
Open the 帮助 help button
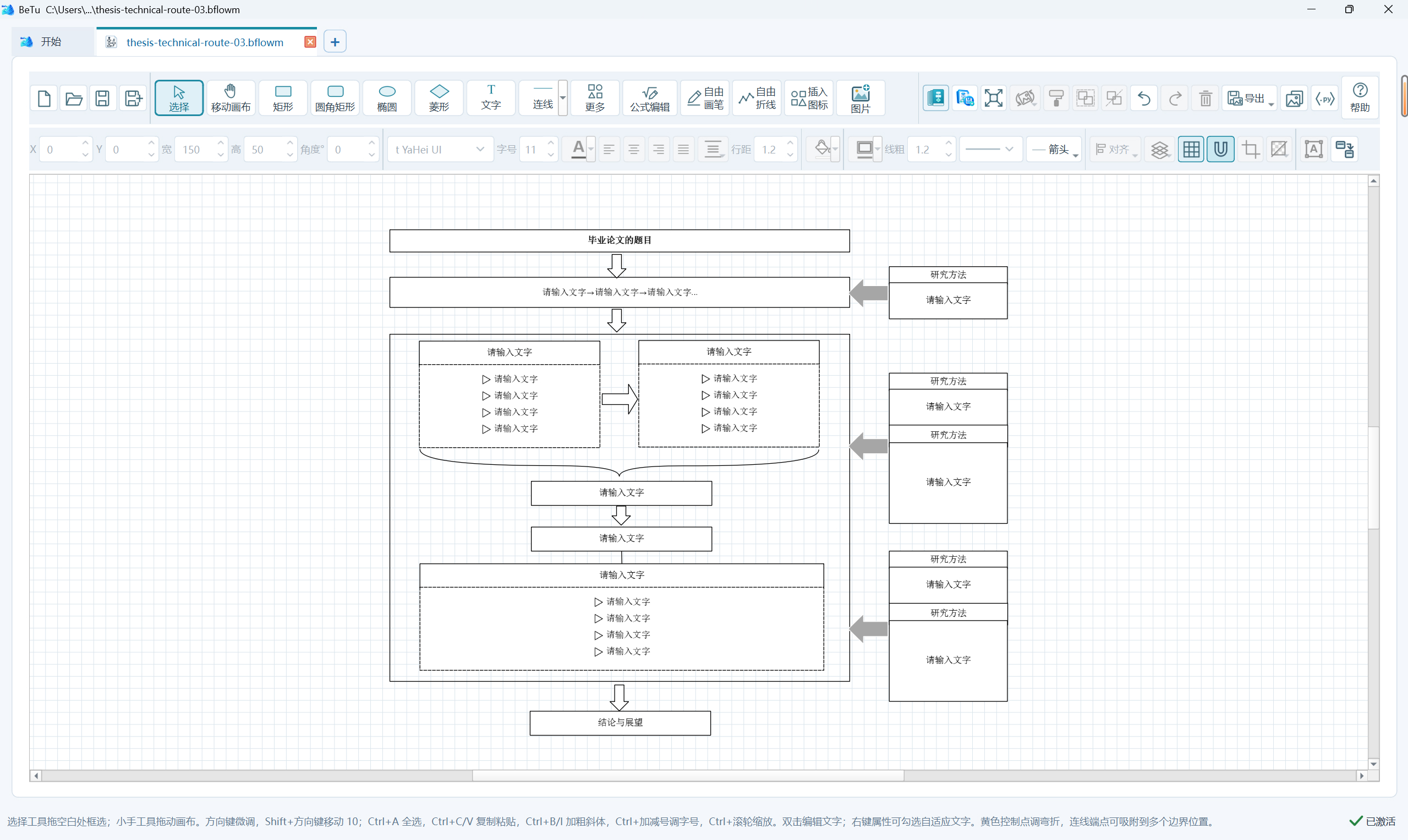coord(1360,98)
